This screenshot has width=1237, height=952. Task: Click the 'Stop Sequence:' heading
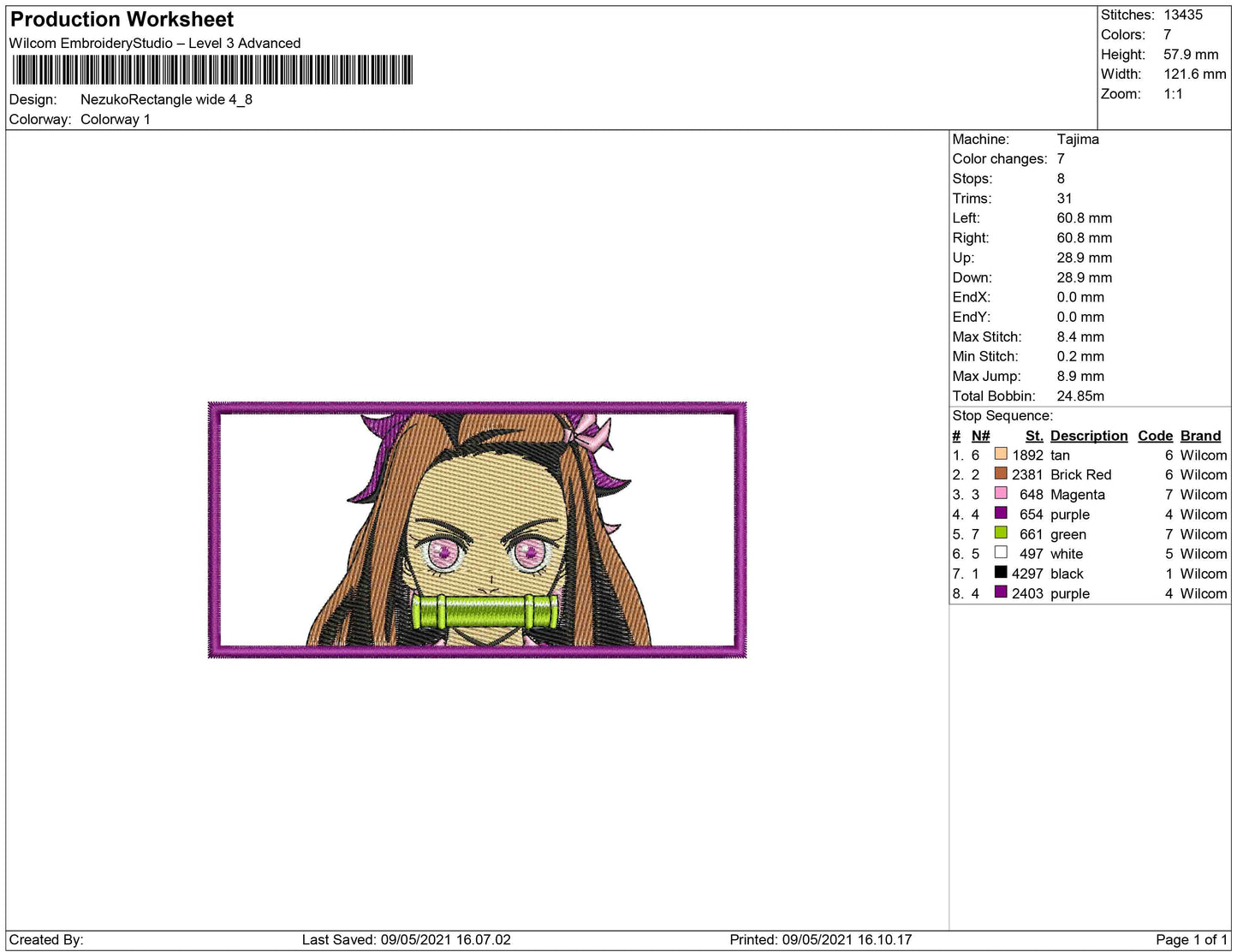[x=1002, y=416]
